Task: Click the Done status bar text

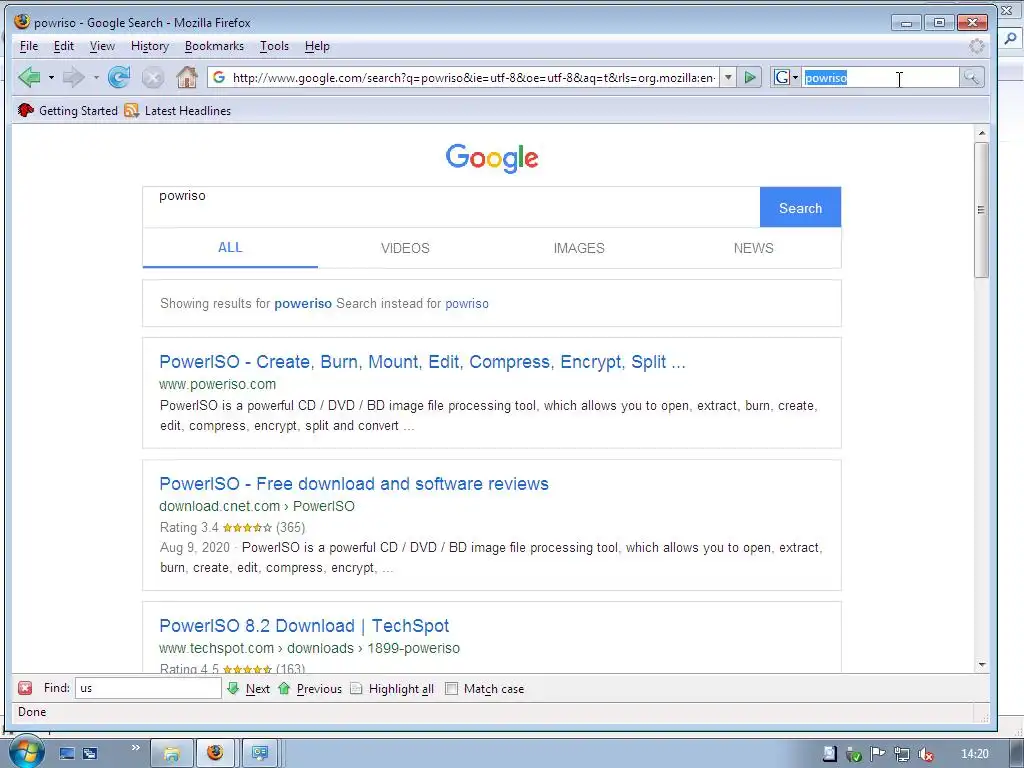Action: (x=32, y=712)
